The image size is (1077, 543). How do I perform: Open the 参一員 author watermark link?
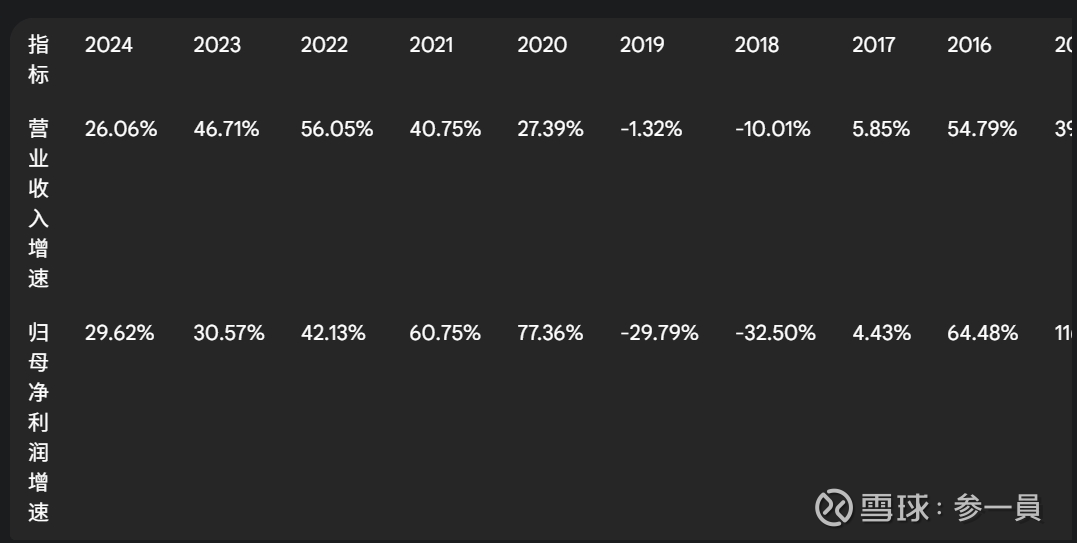997,508
